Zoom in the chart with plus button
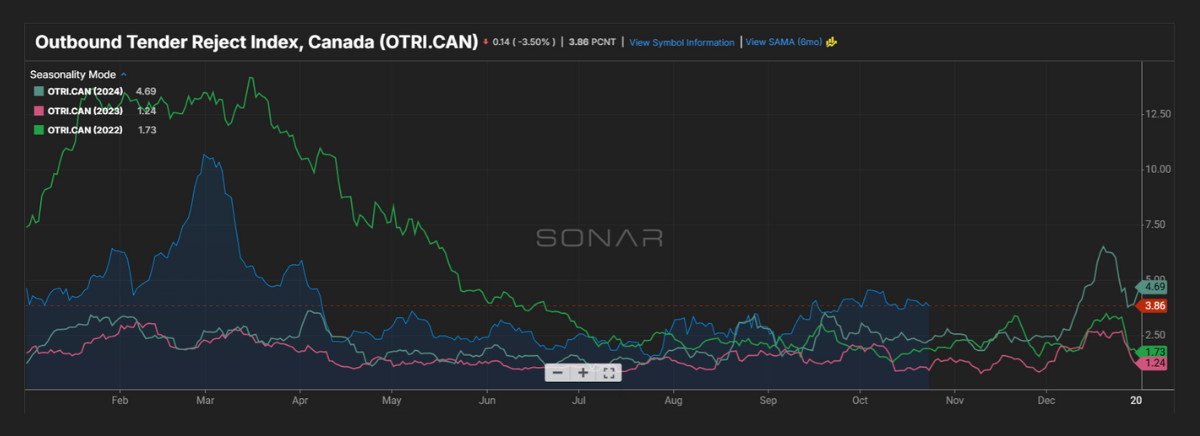The width and height of the screenshot is (1200, 436). 583,373
